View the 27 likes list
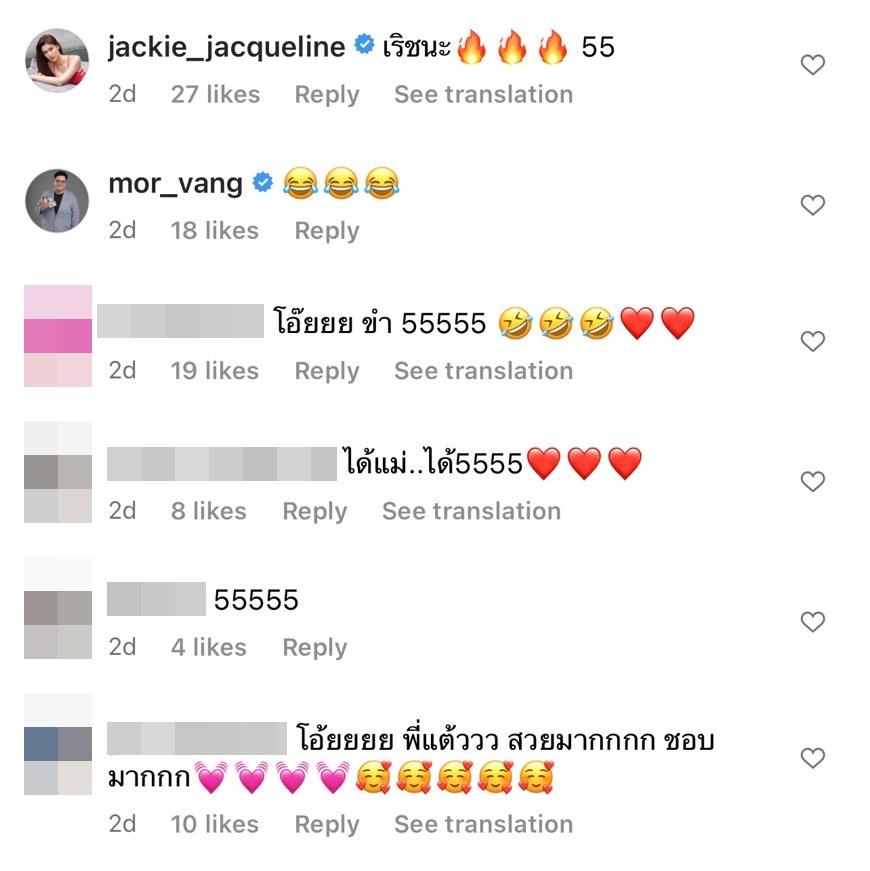The image size is (870, 871). 215,94
